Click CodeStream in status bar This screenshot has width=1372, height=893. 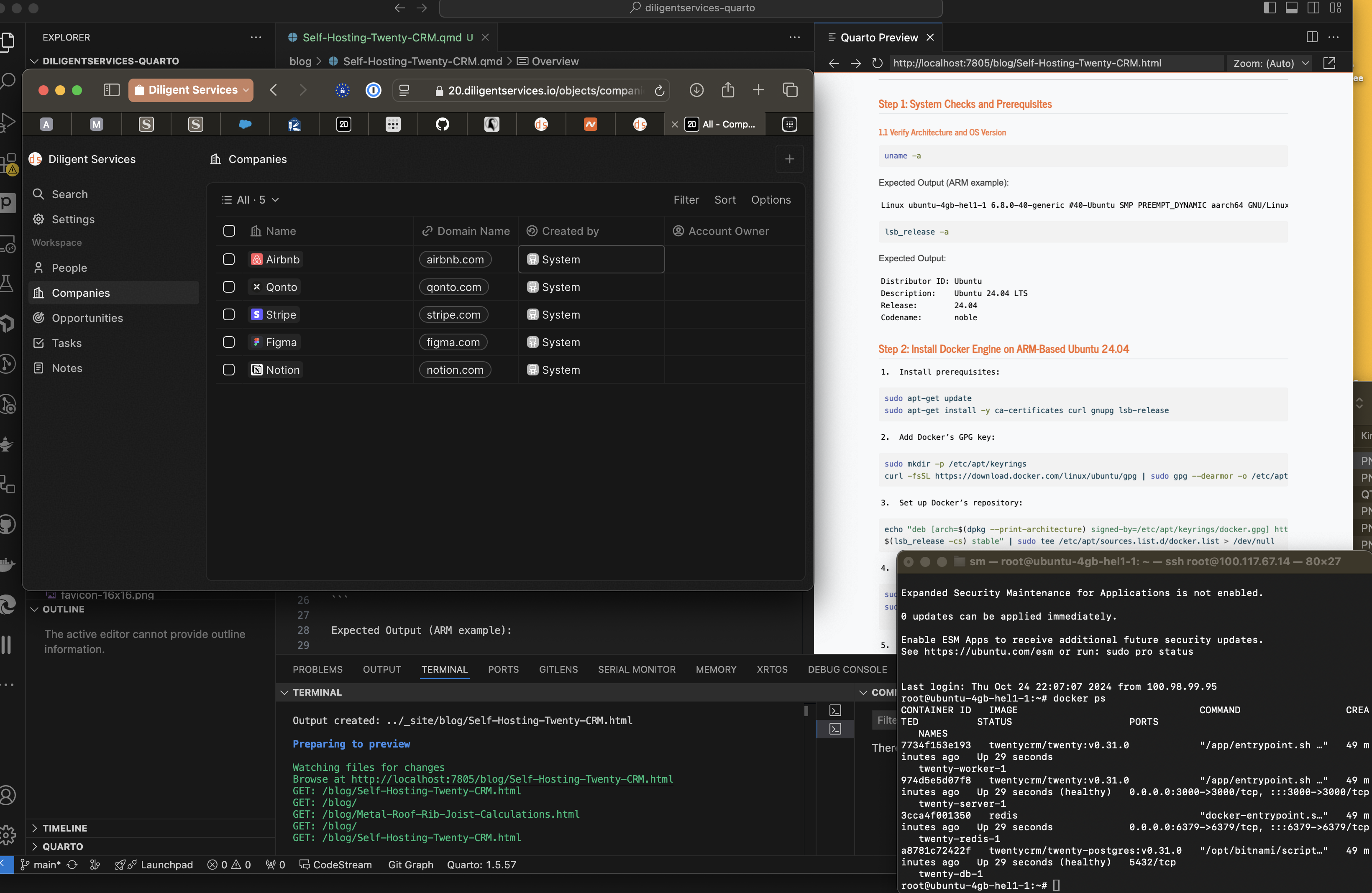(335, 865)
